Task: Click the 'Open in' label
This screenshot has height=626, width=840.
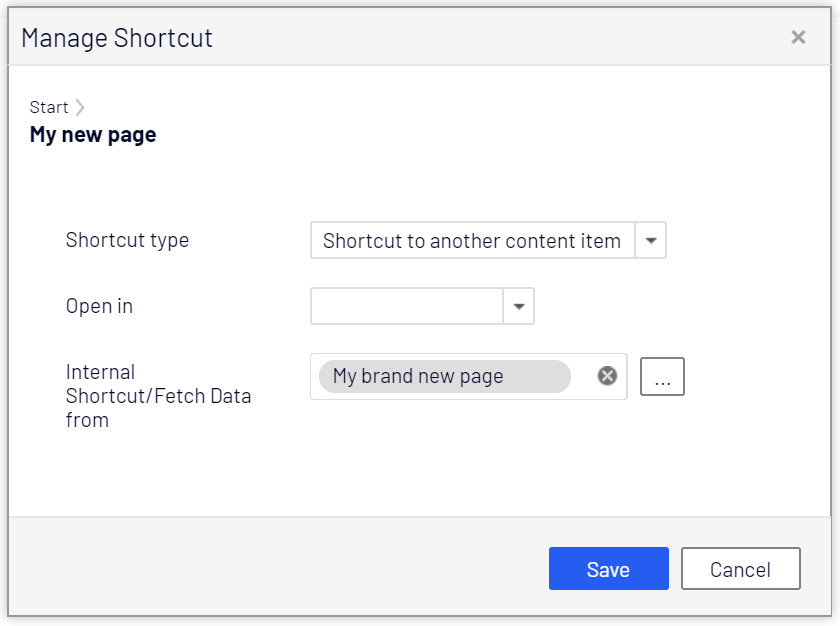Action: 99,306
